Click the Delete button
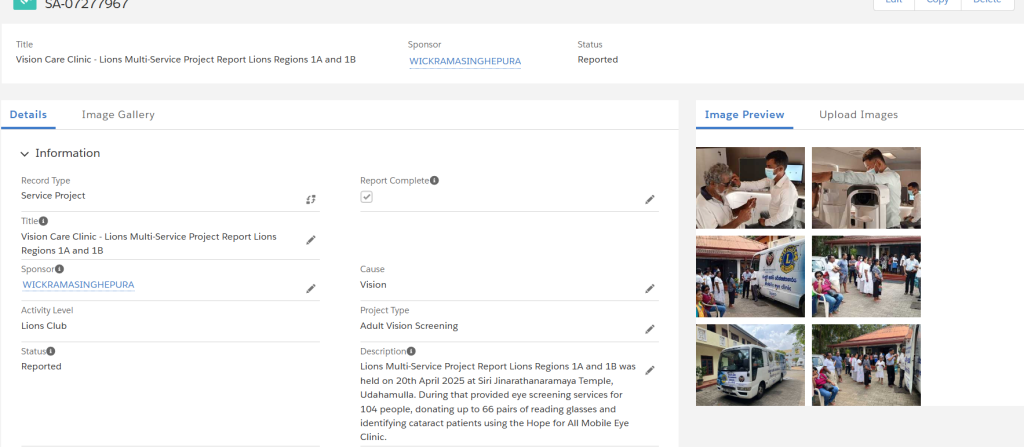1024x447 pixels. click(x=987, y=3)
